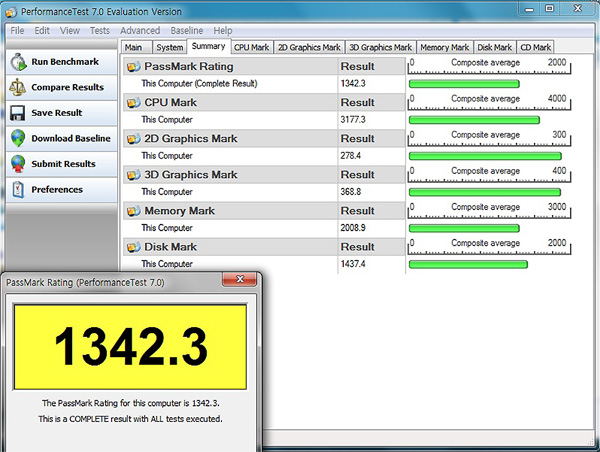Click the 2D Graphics Mark section icon
The height and width of the screenshot is (452, 600).
134,139
